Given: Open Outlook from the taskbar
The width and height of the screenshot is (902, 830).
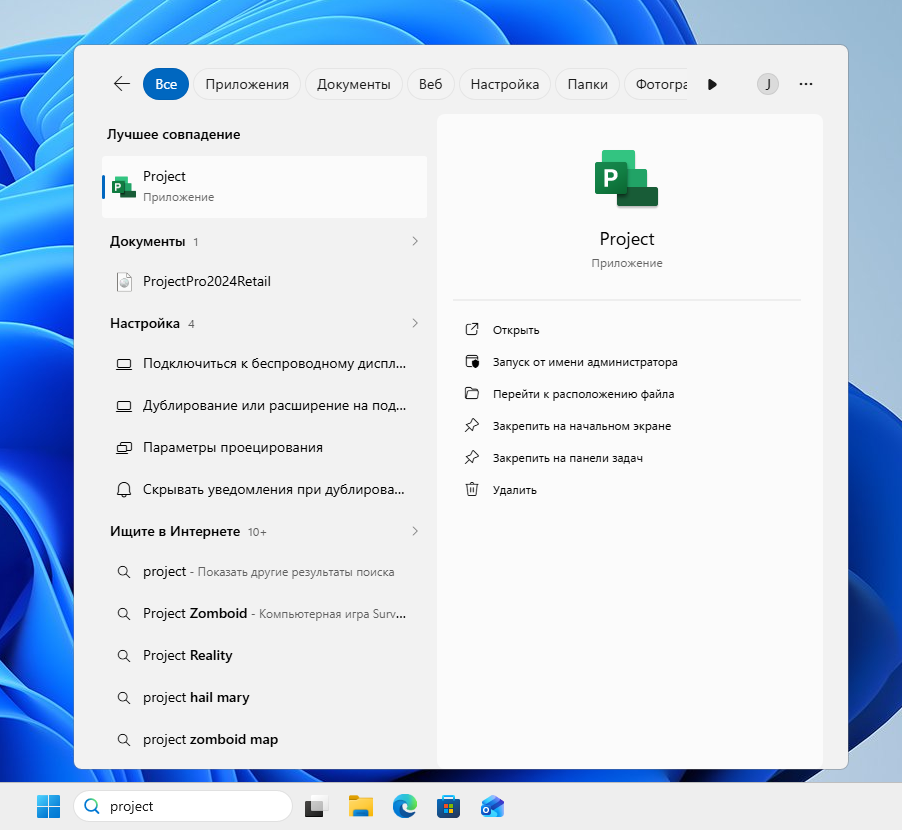Looking at the screenshot, I should pos(492,806).
